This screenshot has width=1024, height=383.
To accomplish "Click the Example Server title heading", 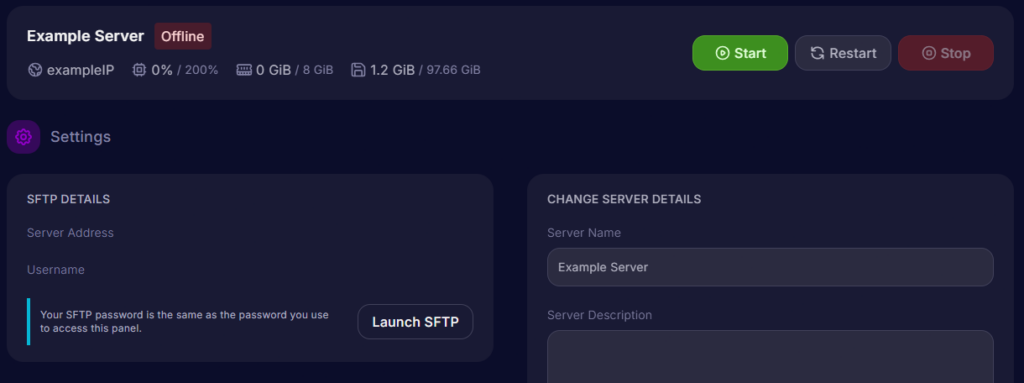I will point(86,37).
